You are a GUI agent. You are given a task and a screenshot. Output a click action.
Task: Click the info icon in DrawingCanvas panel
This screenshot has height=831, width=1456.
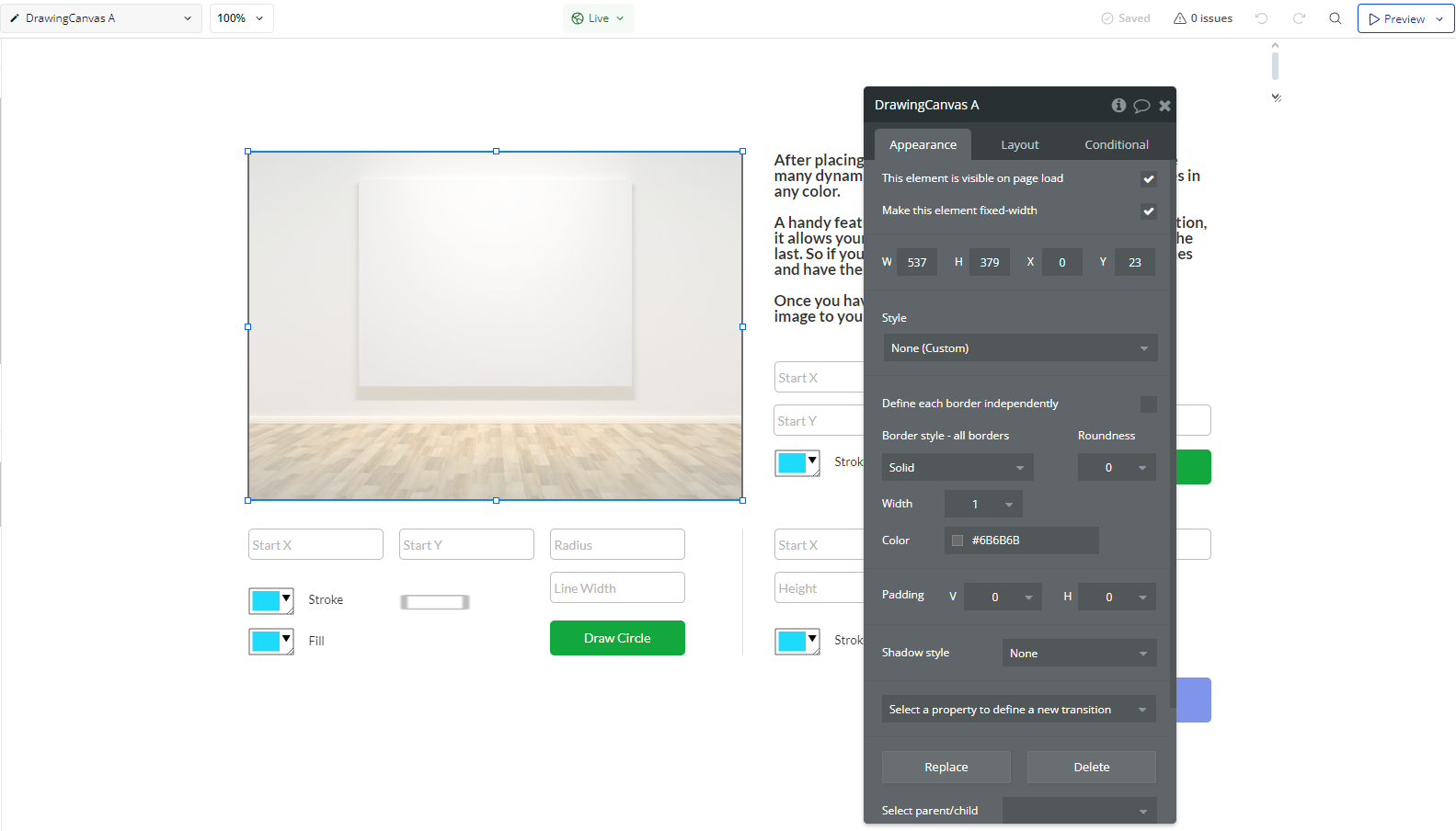(1118, 106)
